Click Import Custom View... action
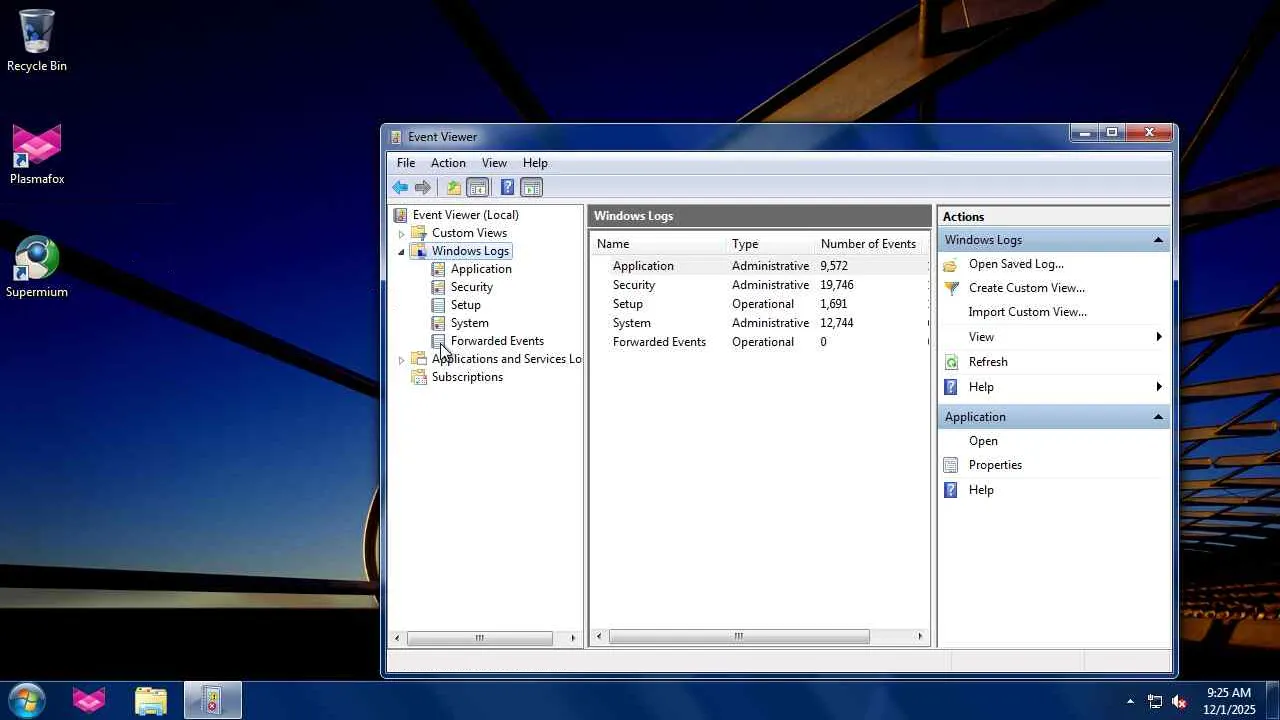This screenshot has height=720, width=1280. [1028, 312]
